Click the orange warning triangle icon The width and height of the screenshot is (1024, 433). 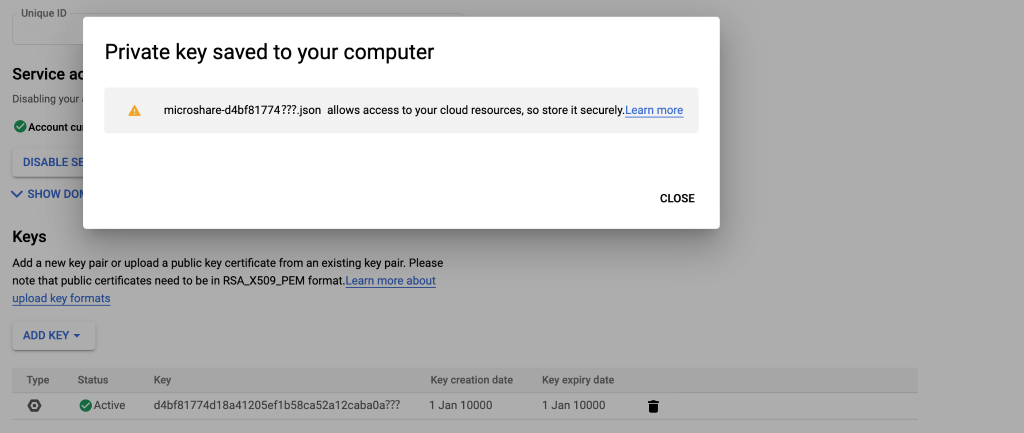click(134, 111)
